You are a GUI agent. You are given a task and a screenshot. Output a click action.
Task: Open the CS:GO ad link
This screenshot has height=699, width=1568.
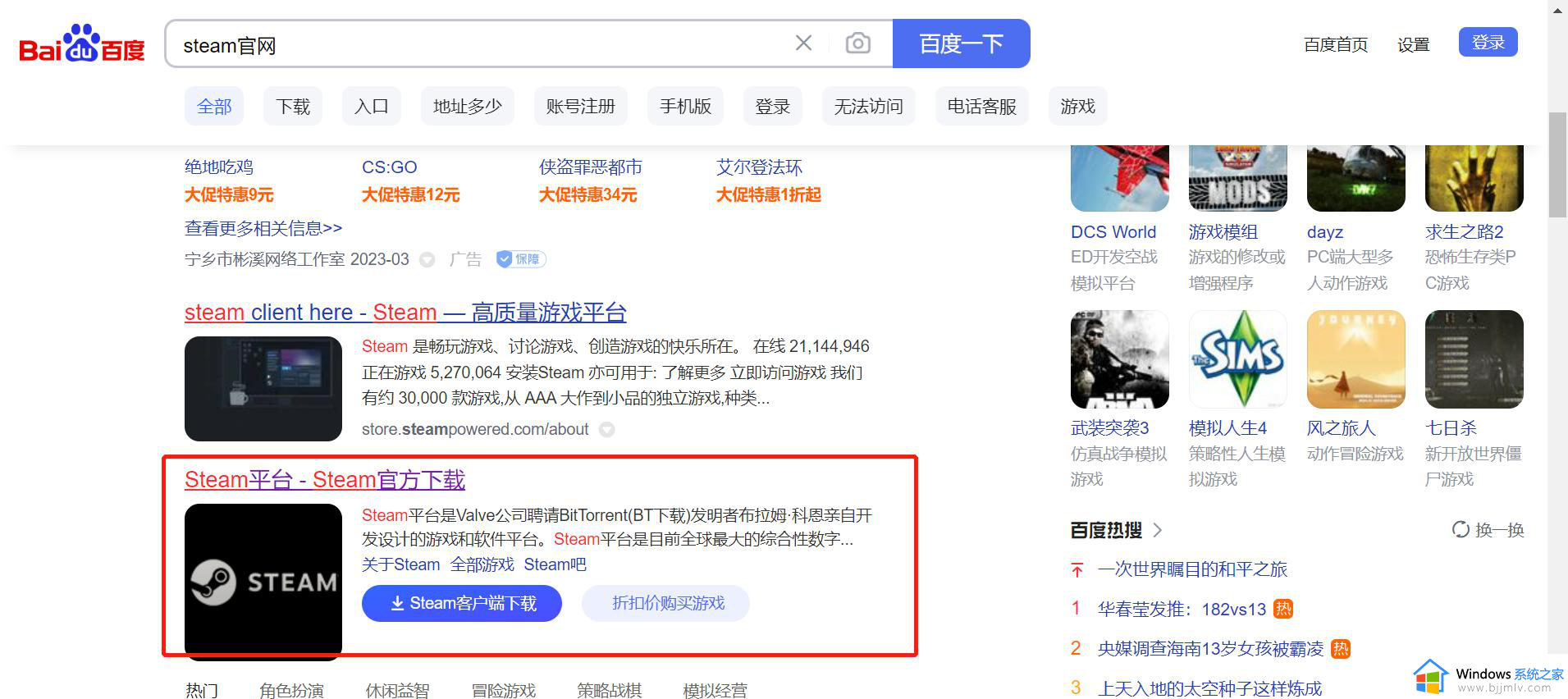coord(390,167)
